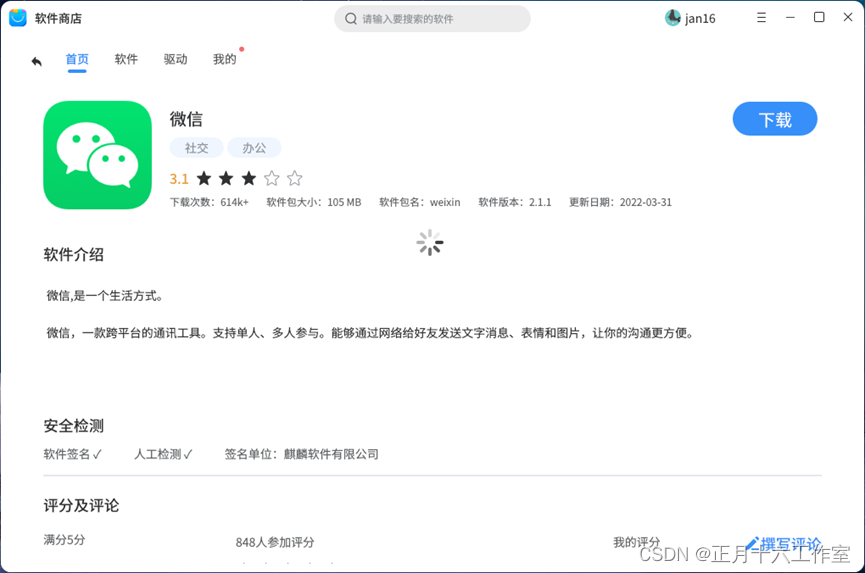Viewport: 865px width, 573px height.
Task: Select the fifth empty star
Action: pos(295,178)
